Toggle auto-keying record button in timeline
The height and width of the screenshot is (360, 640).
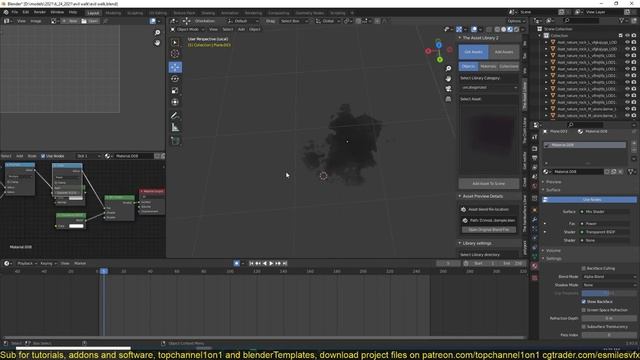(x=237, y=263)
